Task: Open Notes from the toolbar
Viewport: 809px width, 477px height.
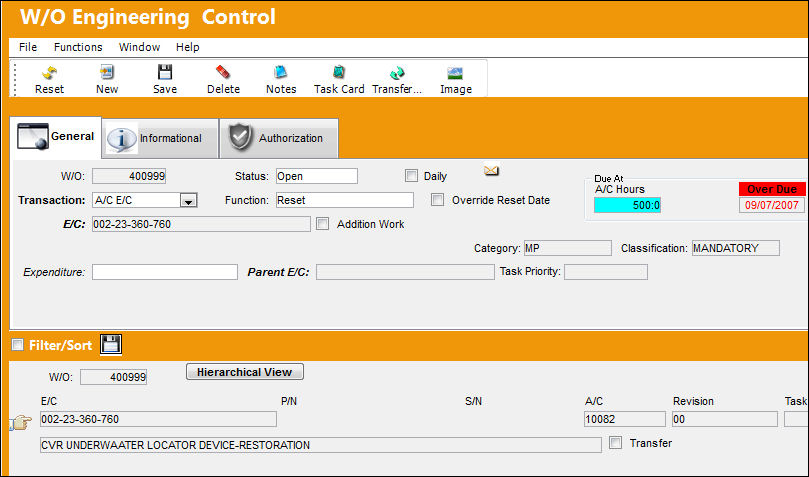Action: click(x=281, y=72)
